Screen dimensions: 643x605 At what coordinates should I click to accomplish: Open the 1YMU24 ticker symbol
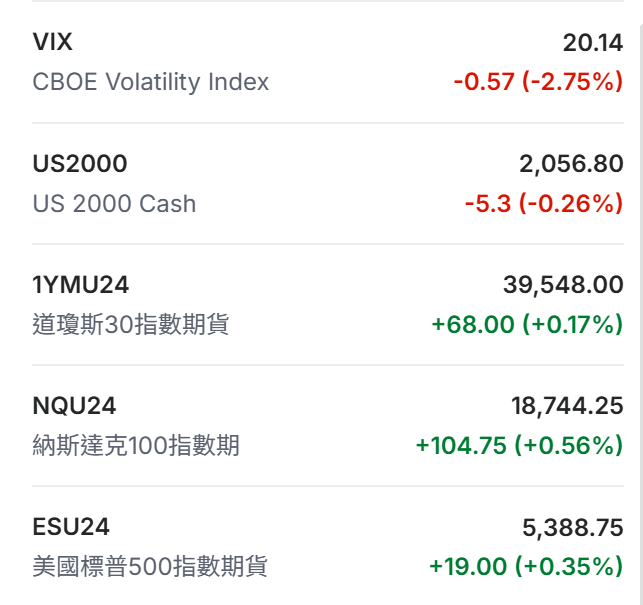point(81,284)
